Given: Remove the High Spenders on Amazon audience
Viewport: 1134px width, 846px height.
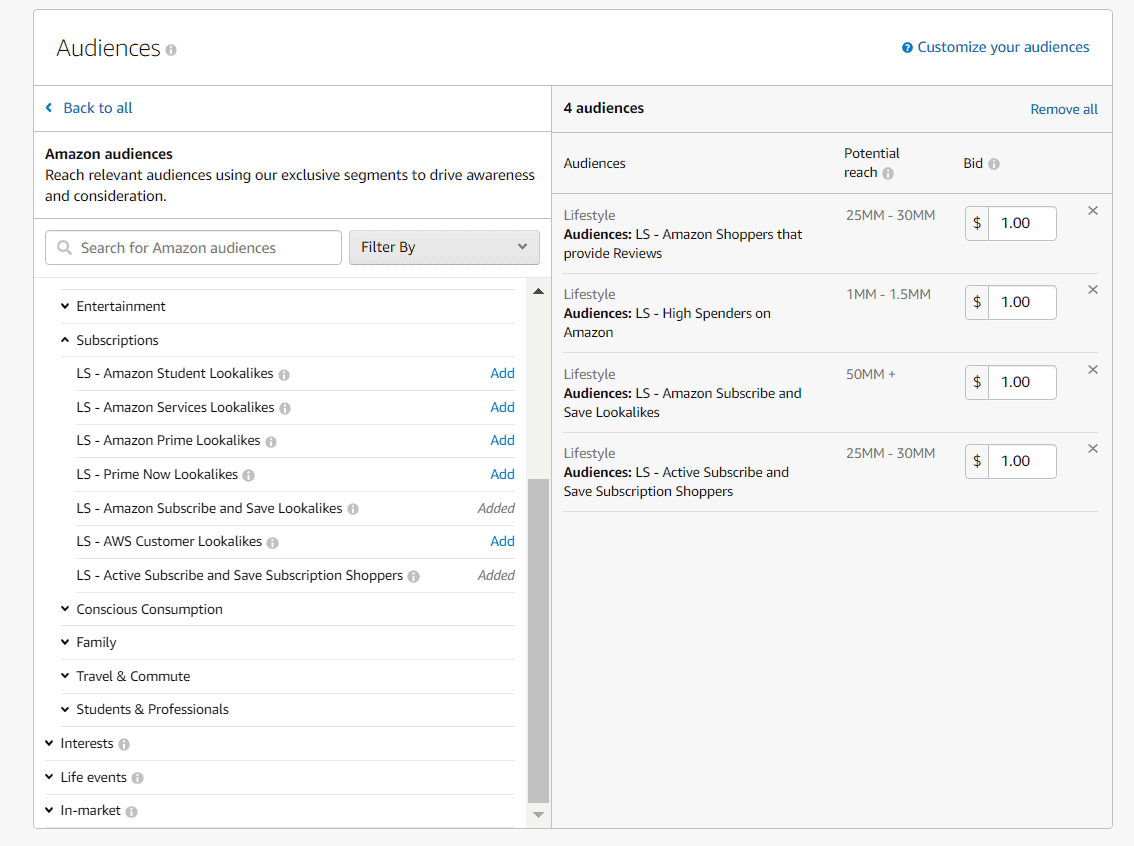Looking at the screenshot, I should tap(1092, 290).
